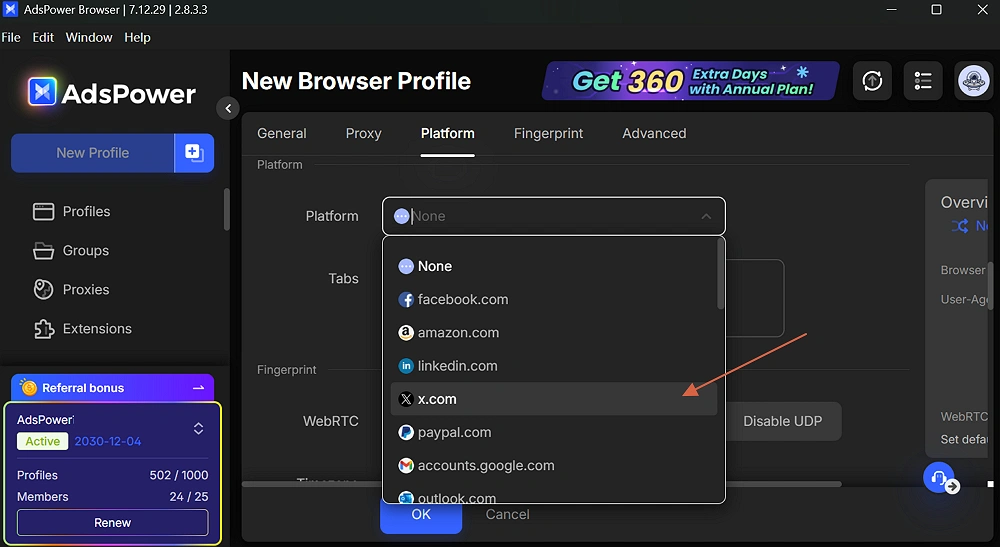Open Proxies section in sidebar
This screenshot has height=547, width=1000.
tap(86, 290)
